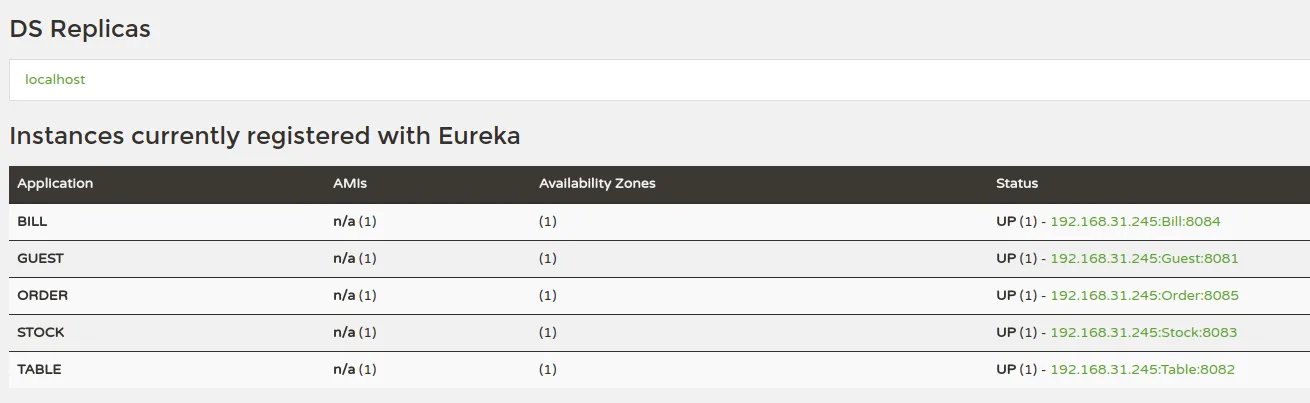
Task: Select the STOCK application name
Action: [x=41, y=332]
